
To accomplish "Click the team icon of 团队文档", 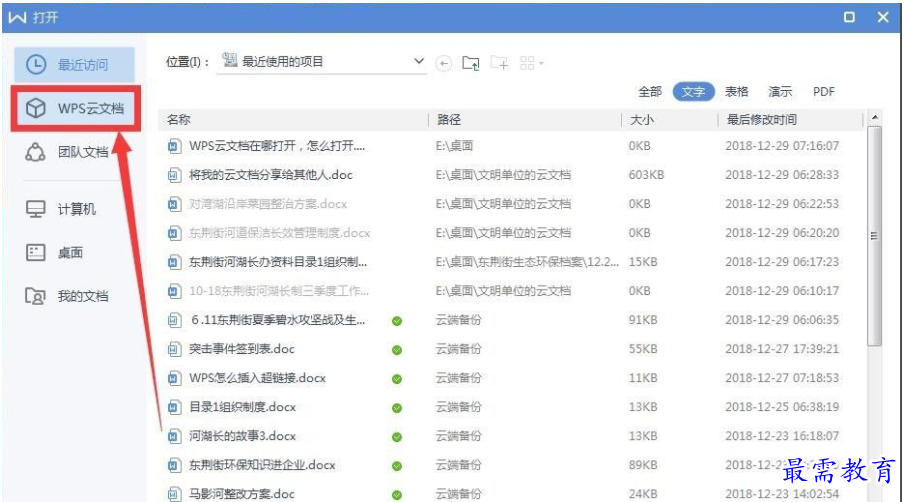I will point(35,152).
